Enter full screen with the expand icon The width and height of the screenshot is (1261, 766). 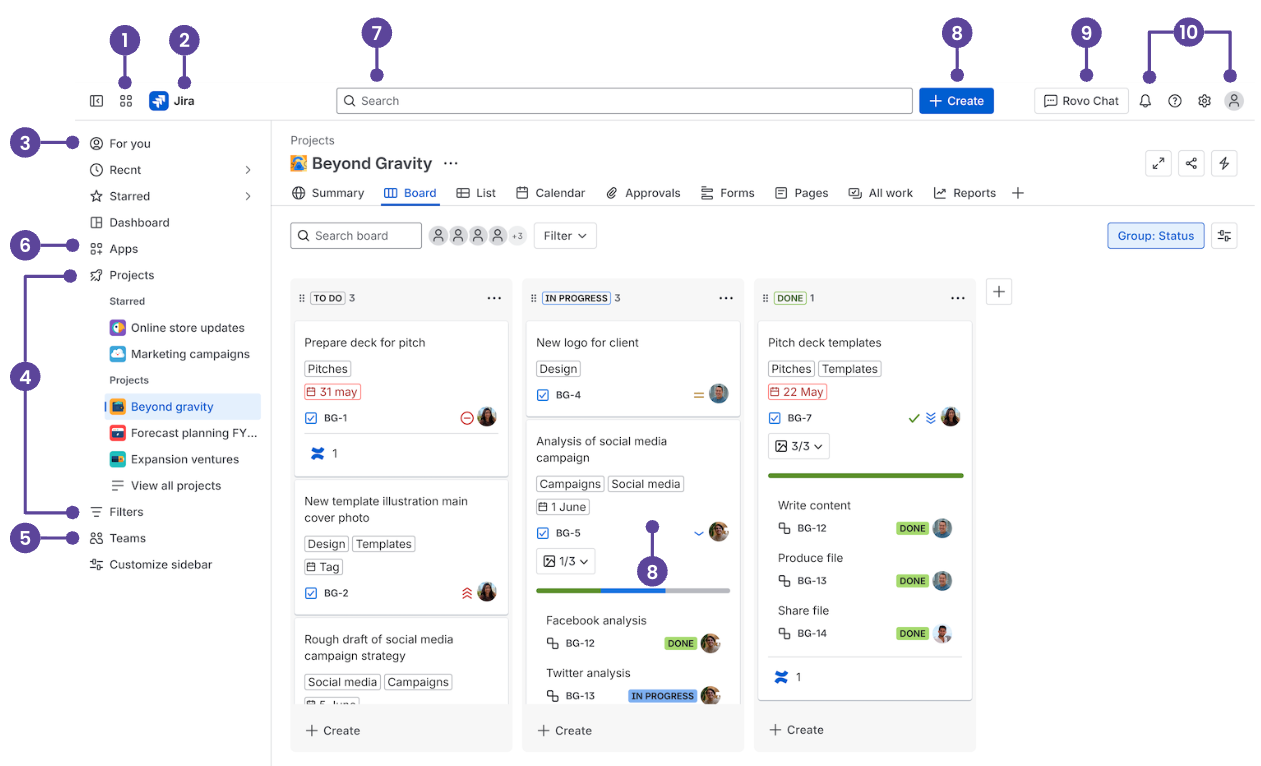tap(1158, 164)
